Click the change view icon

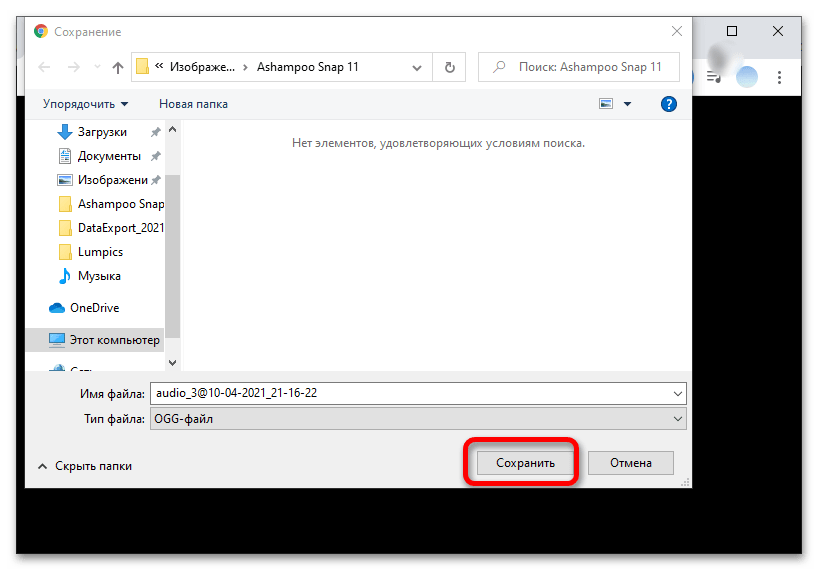coord(605,104)
